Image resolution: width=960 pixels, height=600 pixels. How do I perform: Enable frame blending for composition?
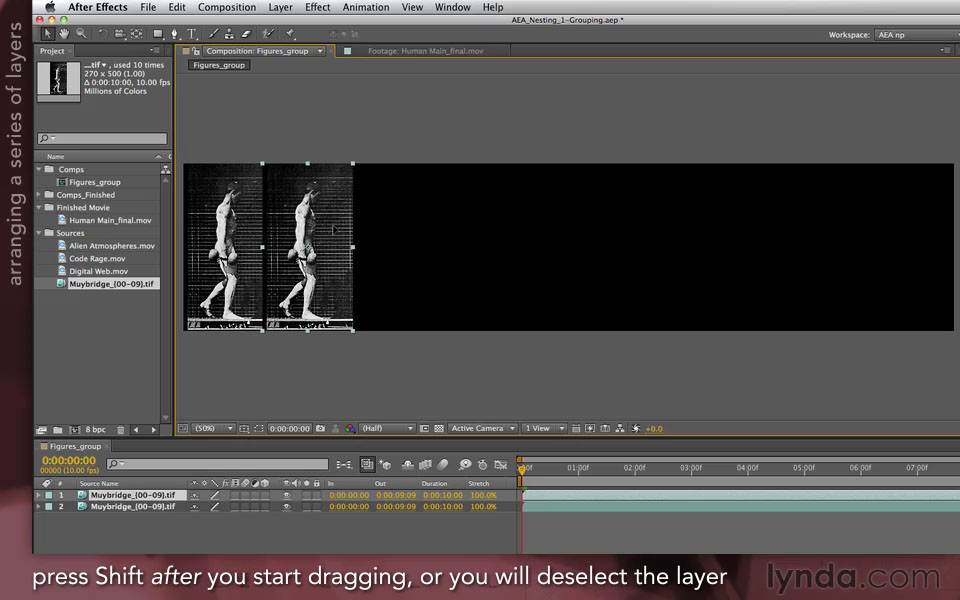426,465
